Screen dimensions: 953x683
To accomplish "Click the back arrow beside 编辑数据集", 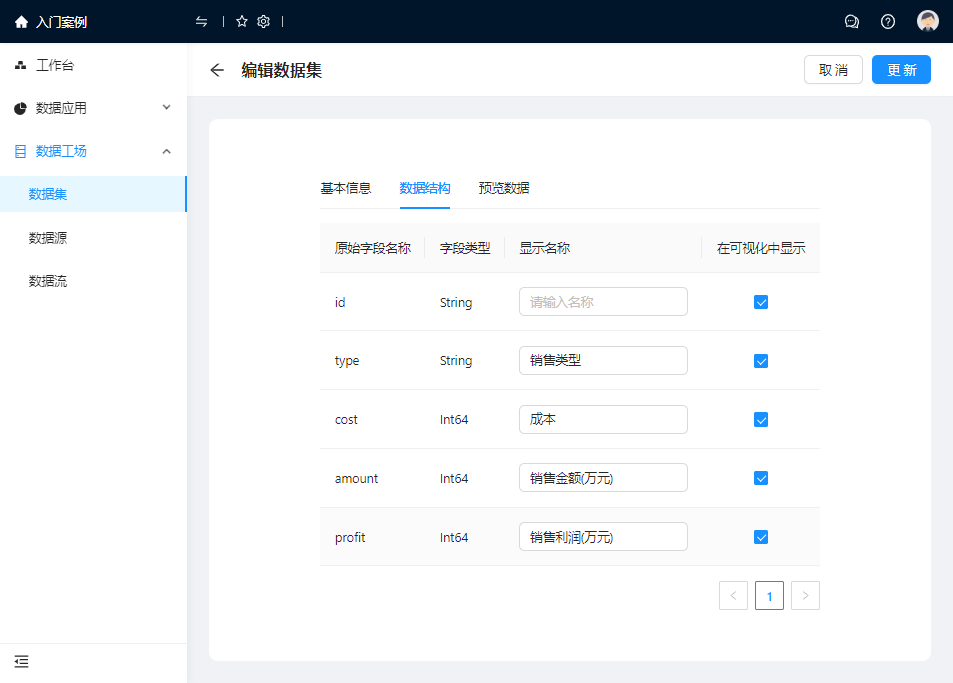I will coord(217,70).
